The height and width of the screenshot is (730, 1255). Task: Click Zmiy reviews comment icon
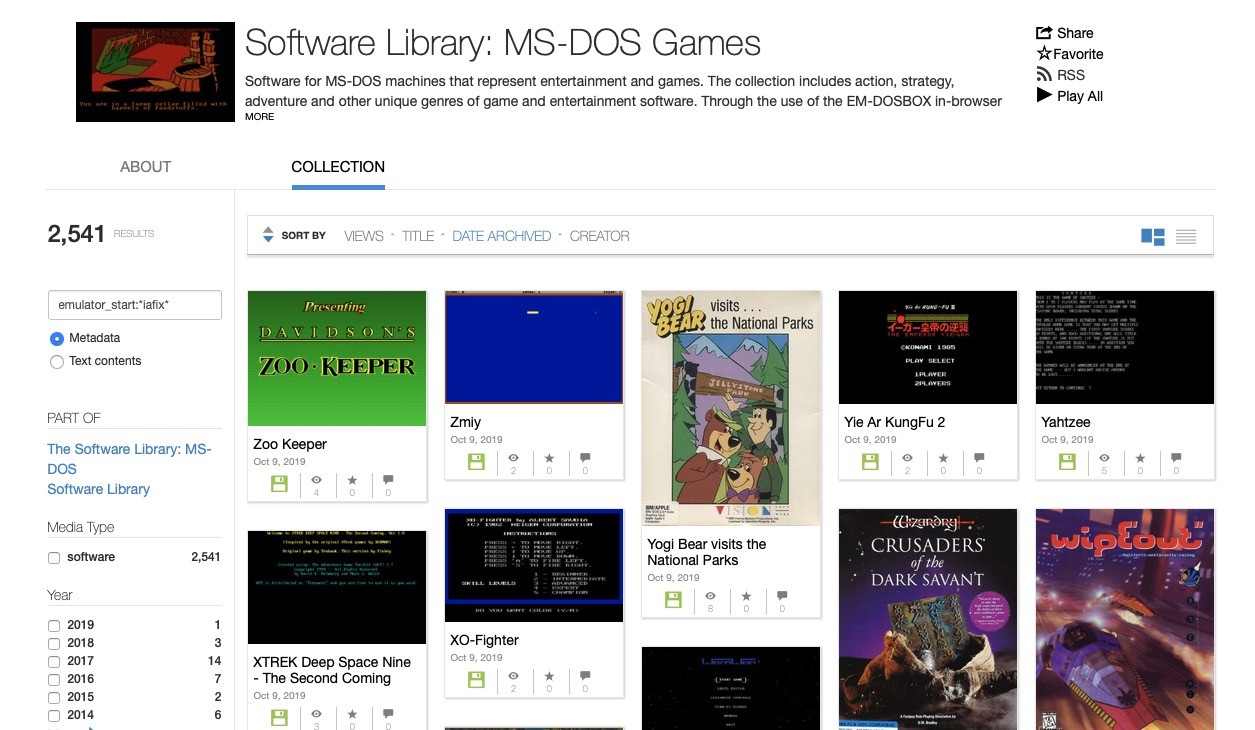coord(585,458)
